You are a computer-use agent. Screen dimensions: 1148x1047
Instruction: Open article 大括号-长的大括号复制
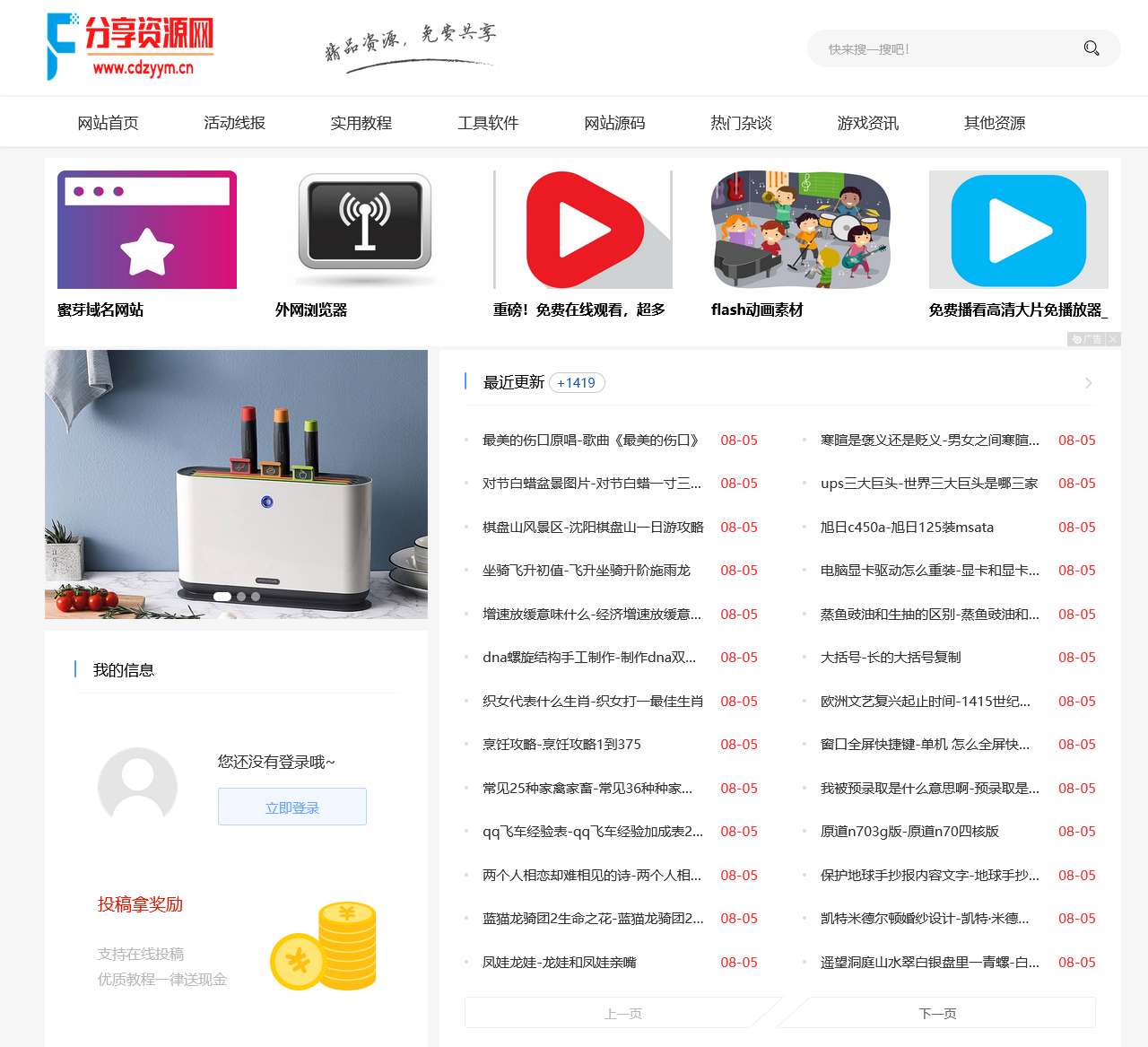click(891, 658)
